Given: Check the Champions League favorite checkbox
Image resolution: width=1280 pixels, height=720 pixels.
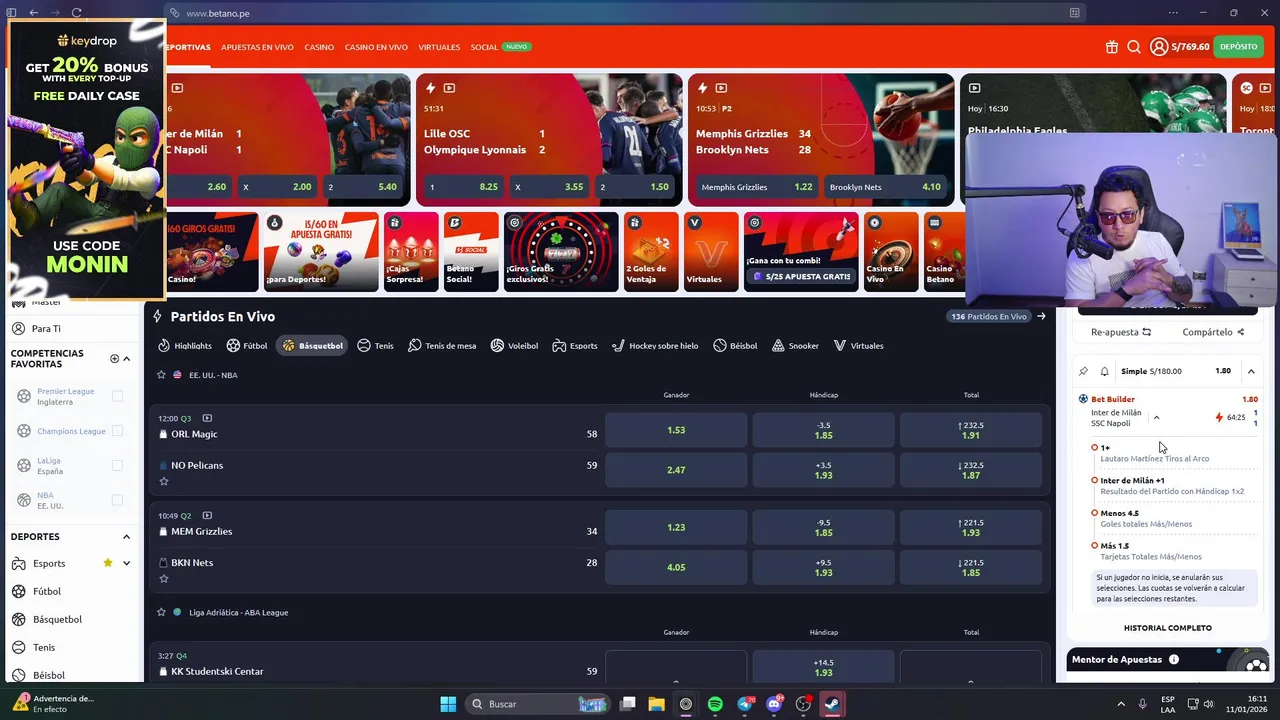Looking at the screenshot, I should pos(117,431).
